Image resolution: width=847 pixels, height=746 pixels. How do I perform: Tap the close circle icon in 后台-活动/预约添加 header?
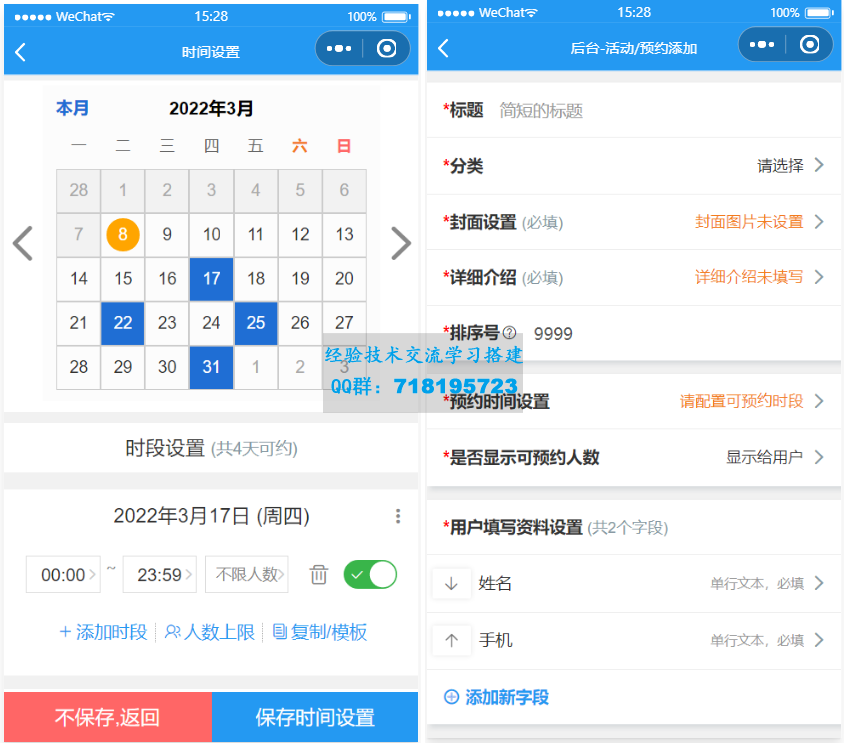(811, 45)
